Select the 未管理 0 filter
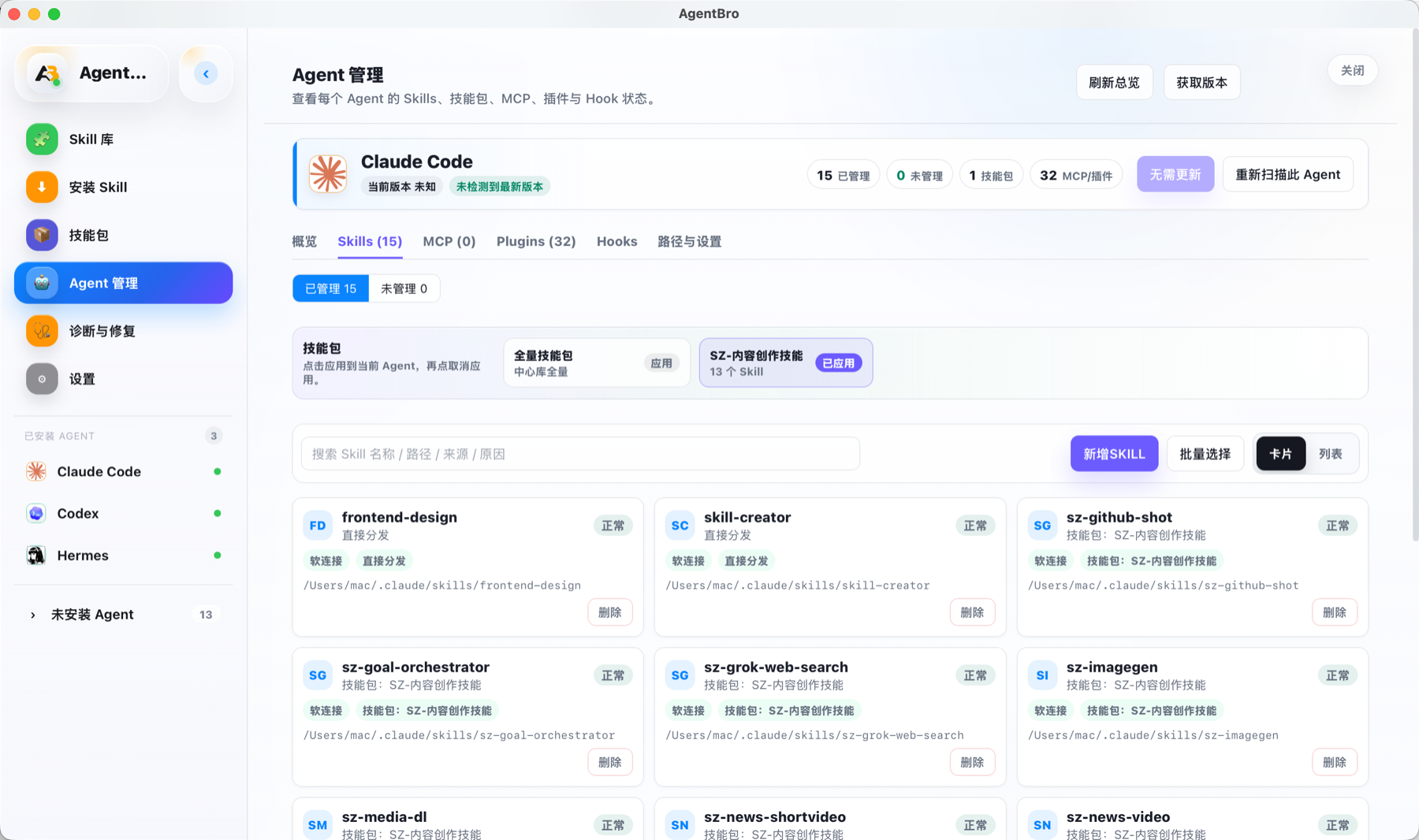 click(404, 288)
